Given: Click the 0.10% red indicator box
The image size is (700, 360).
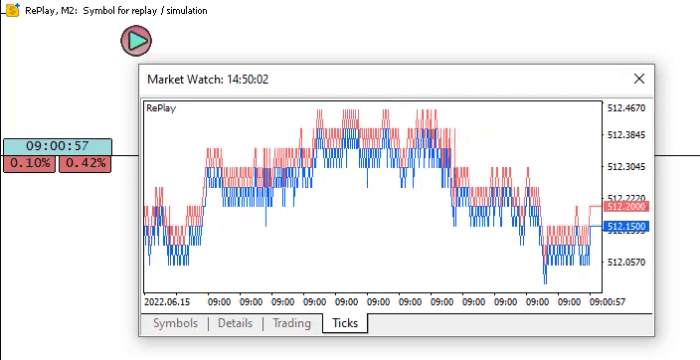Looking at the screenshot, I should click(x=29, y=163).
